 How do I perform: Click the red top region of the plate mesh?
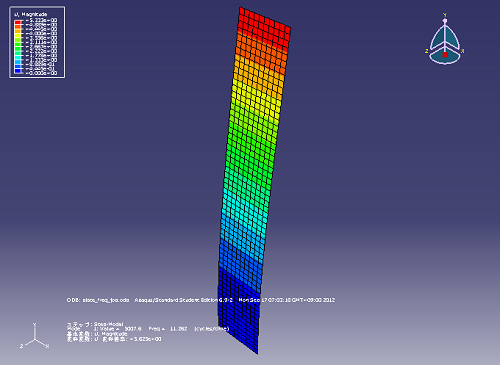264,27
